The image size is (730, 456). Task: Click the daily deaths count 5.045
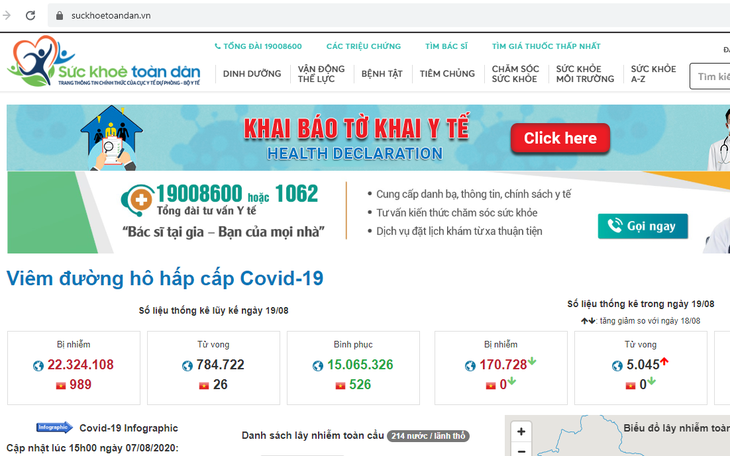pyautogui.click(x=643, y=365)
